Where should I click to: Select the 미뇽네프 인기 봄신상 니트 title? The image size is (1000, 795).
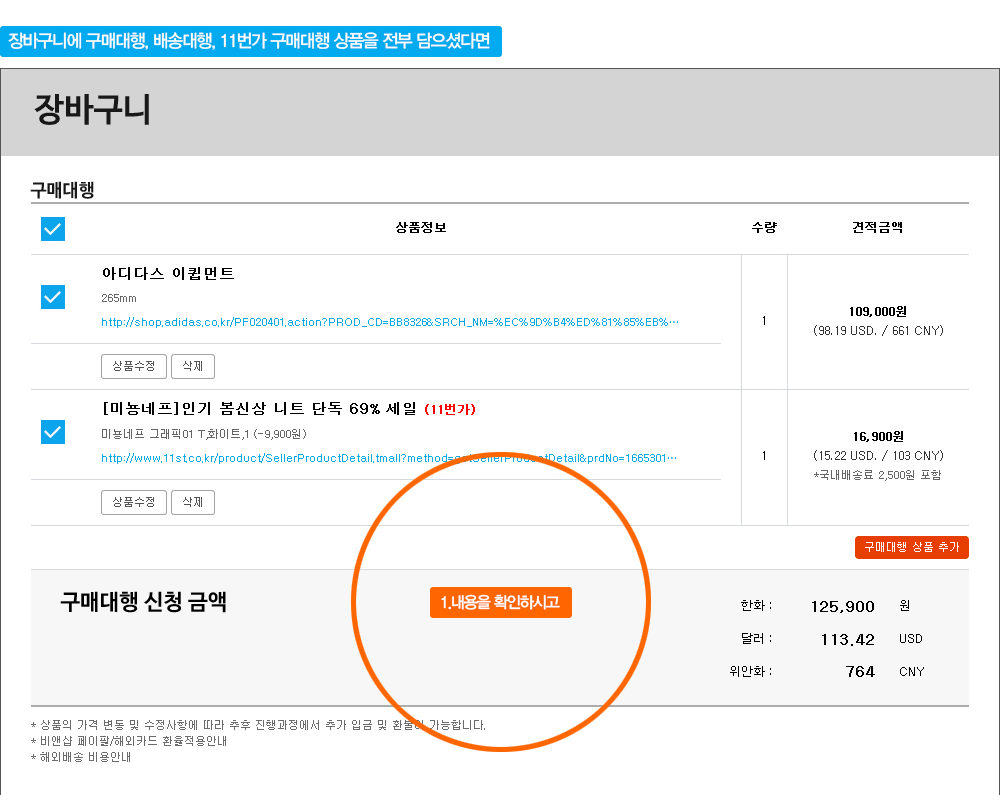click(x=260, y=408)
